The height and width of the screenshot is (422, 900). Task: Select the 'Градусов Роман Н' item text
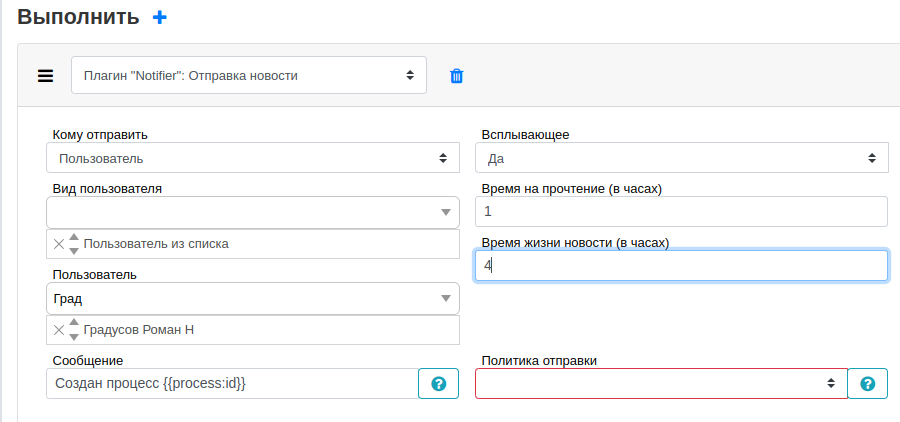coord(139,330)
